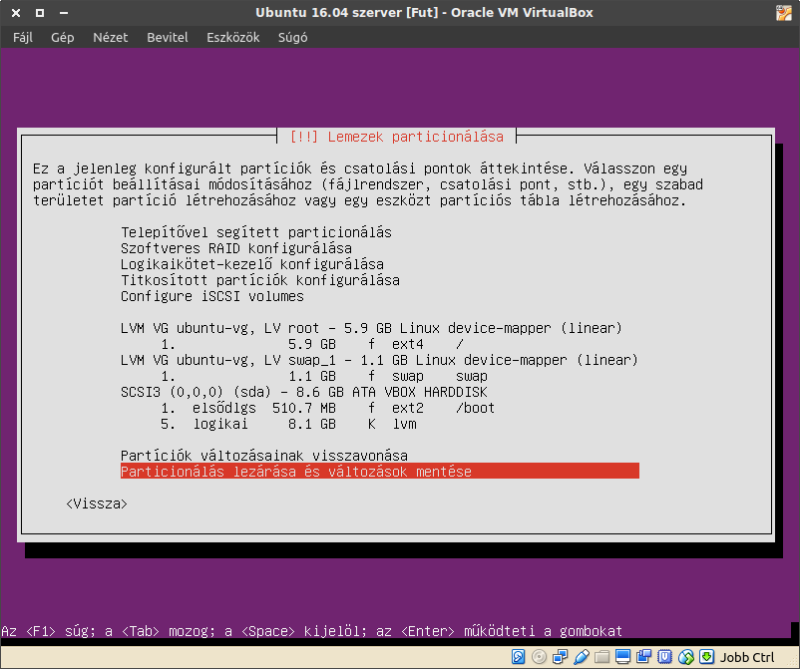Image resolution: width=800 pixels, height=669 pixels.
Task: Choose Configure iSCSI volumes
Action: click(x=212, y=296)
